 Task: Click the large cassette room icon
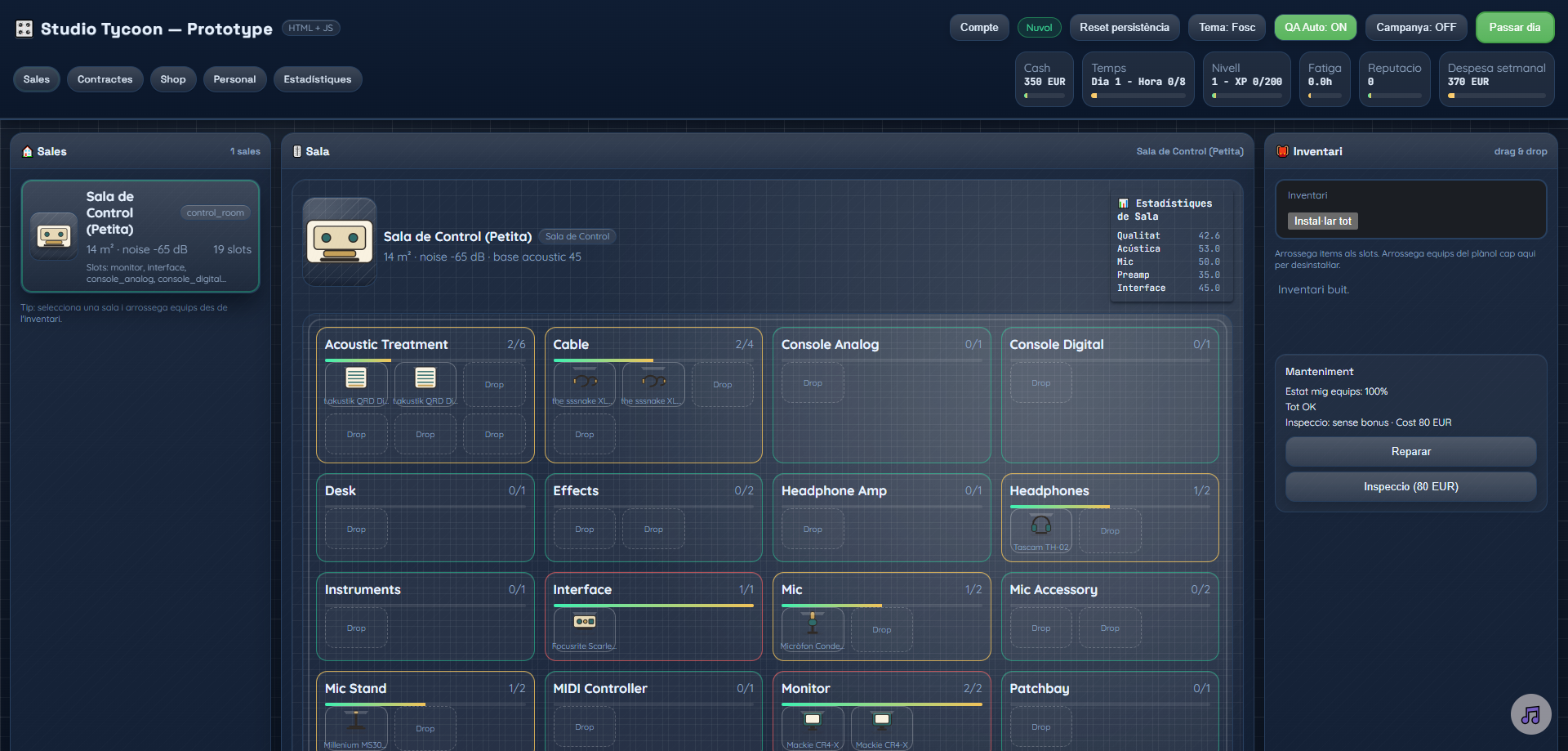[340, 242]
